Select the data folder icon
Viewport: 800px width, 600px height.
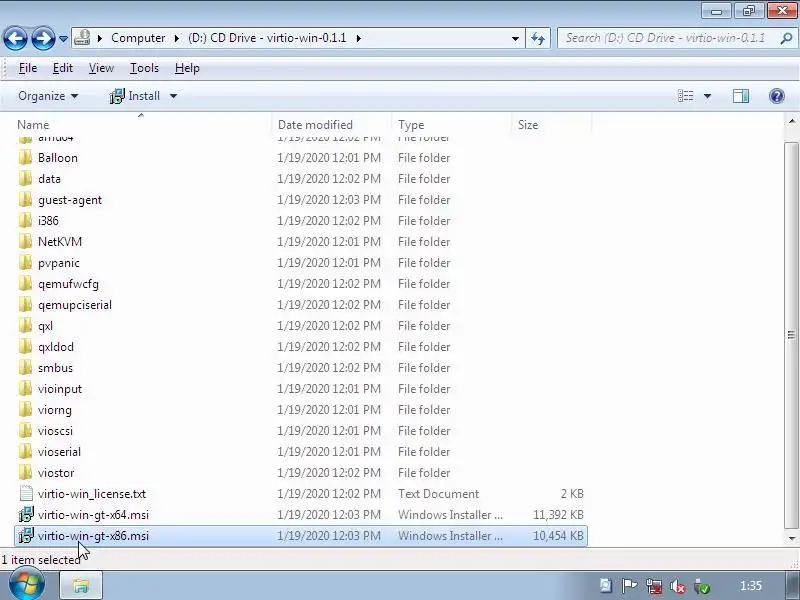tap(26, 179)
